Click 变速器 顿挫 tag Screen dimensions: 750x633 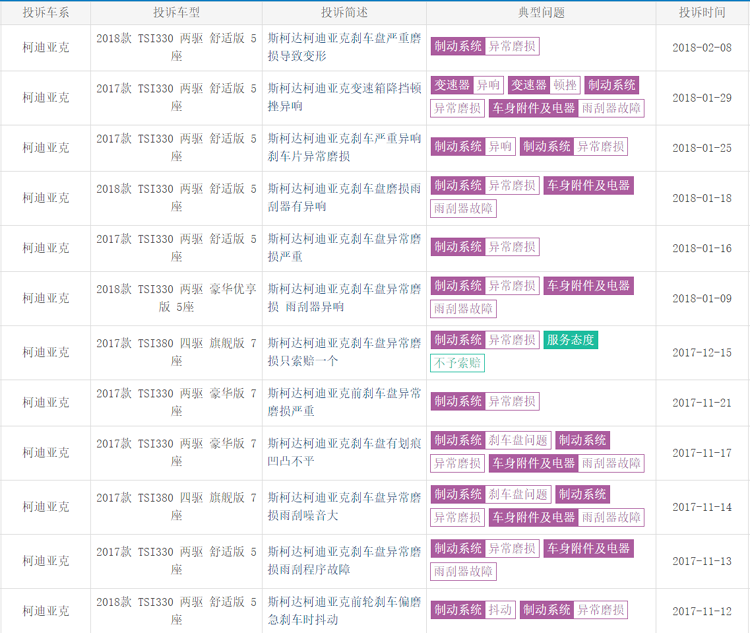(544, 85)
